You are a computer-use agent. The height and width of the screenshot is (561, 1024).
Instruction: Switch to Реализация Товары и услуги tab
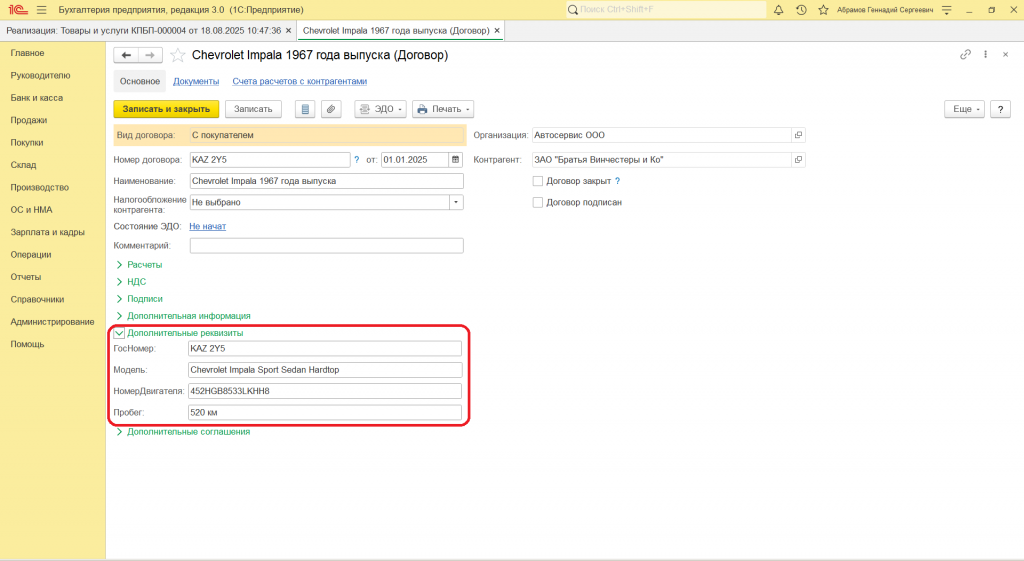pyautogui.click(x=144, y=31)
